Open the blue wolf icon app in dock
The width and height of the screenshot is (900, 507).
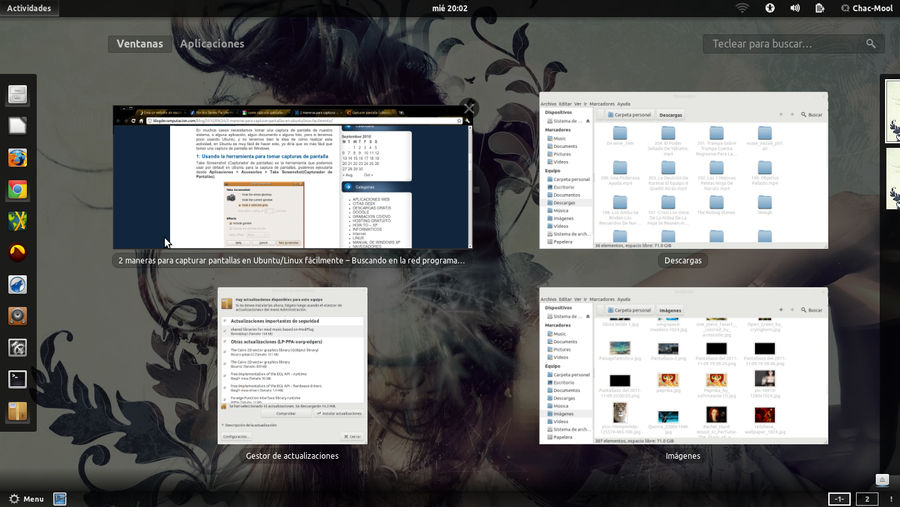coord(17,284)
